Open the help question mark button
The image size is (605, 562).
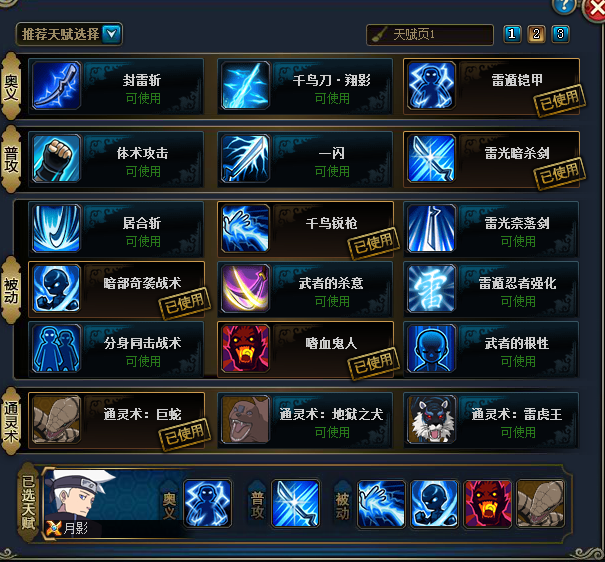click(564, 6)
